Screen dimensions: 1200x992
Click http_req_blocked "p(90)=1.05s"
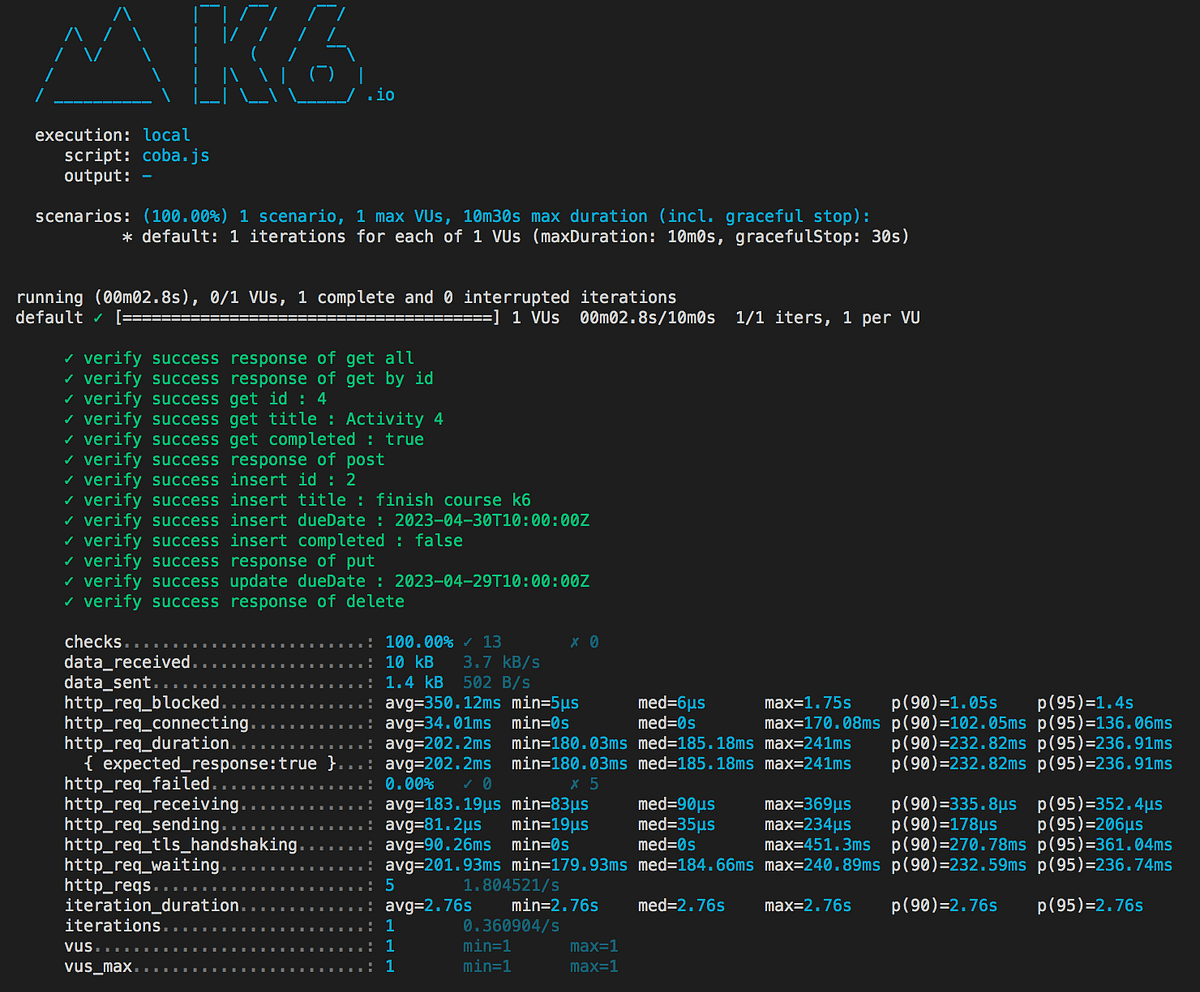[x=946, y=703]
